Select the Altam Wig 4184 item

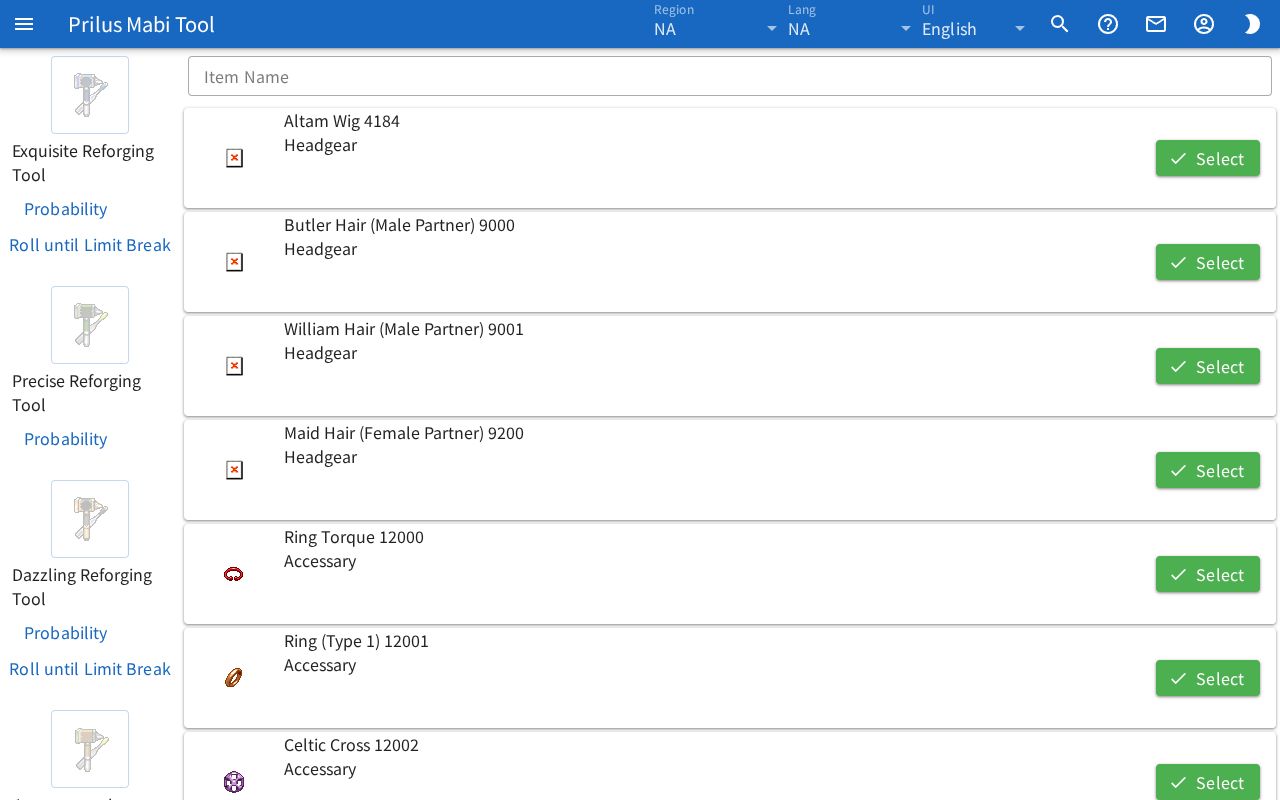[x=1208, y=158]
